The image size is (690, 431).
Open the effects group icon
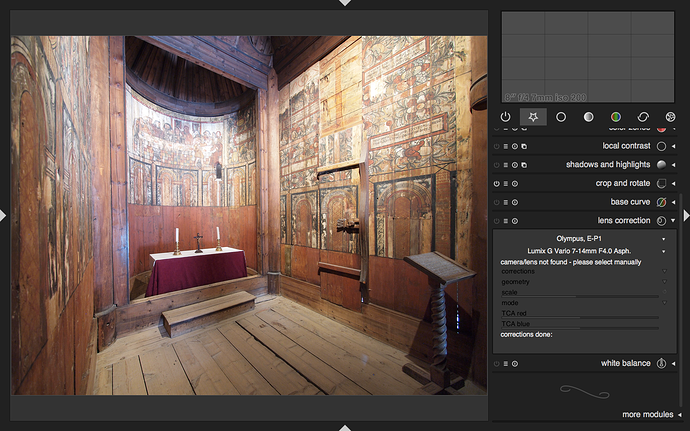coord(670,117)
